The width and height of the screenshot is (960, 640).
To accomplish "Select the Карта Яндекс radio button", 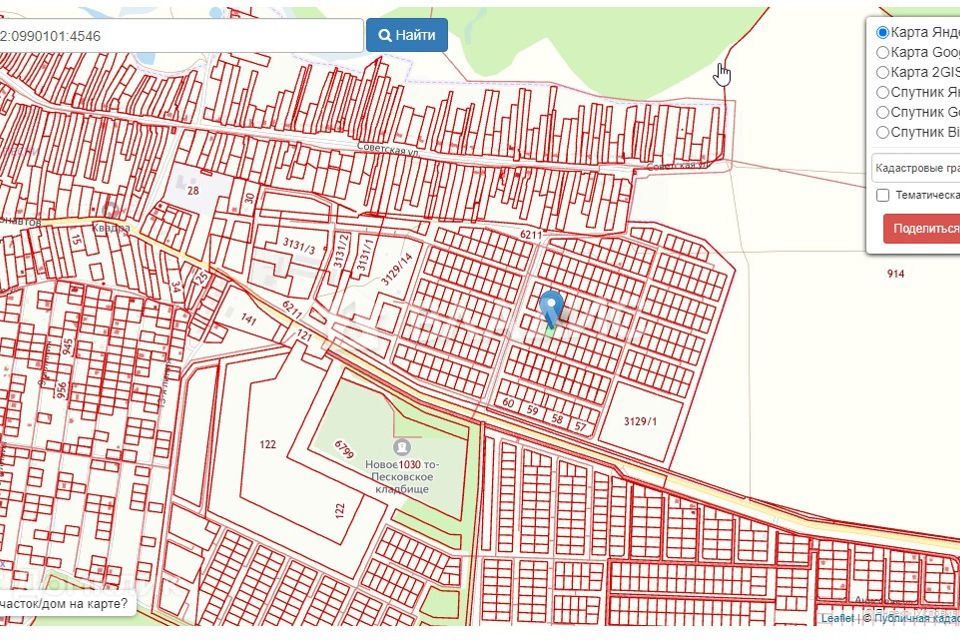I will click(882, 32).
